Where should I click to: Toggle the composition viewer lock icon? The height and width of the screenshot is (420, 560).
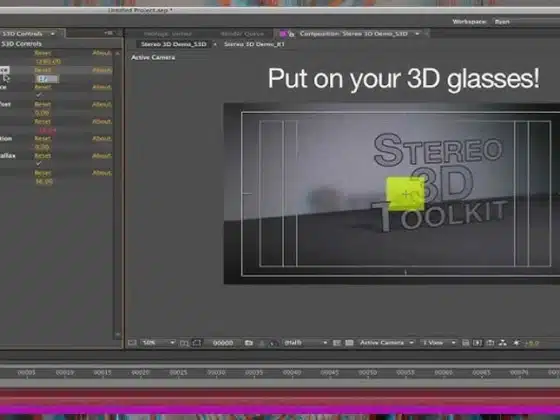292,34
